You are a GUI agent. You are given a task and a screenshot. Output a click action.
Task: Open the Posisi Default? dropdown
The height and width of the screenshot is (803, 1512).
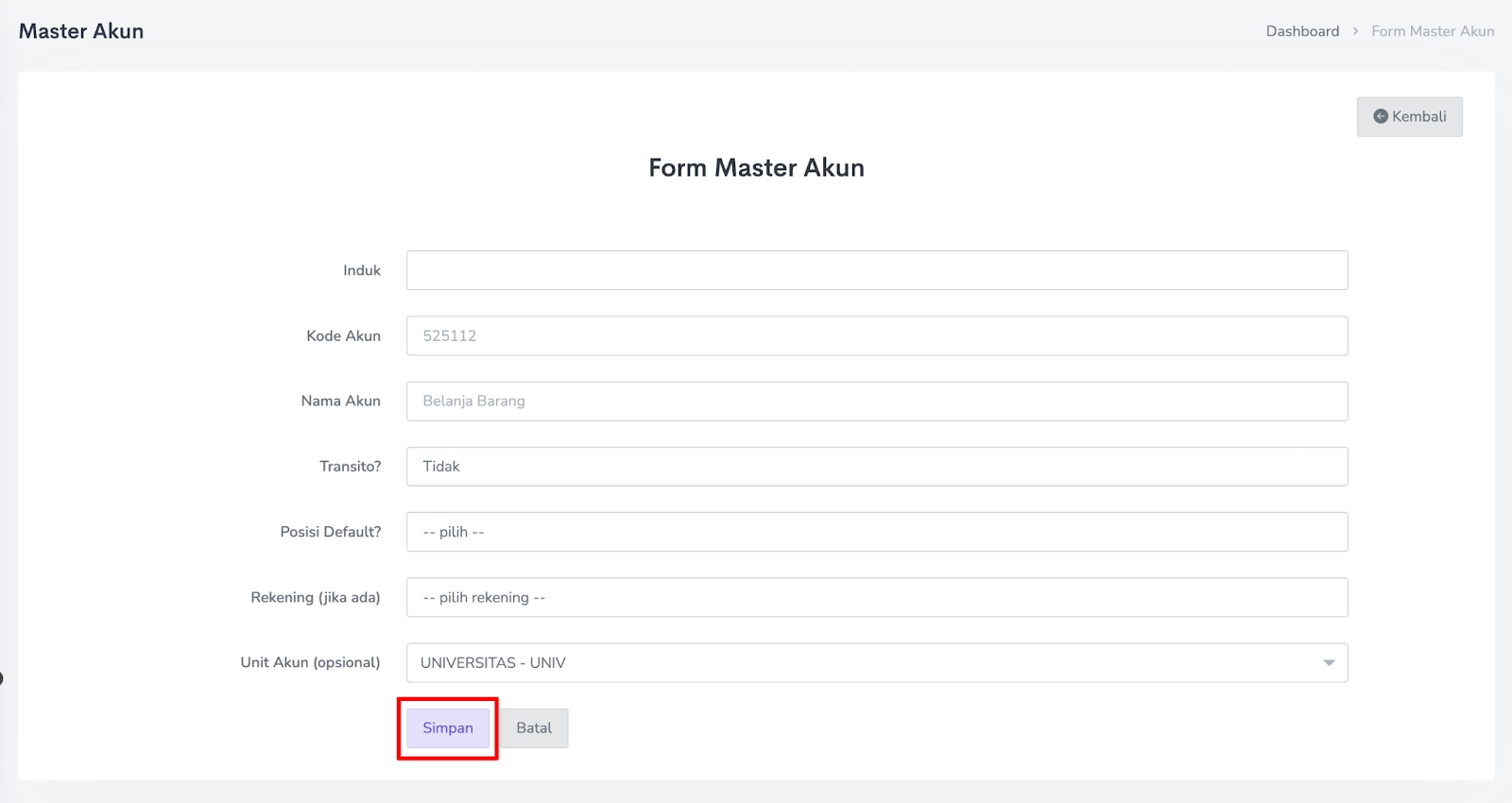click(x=876, y=532)
